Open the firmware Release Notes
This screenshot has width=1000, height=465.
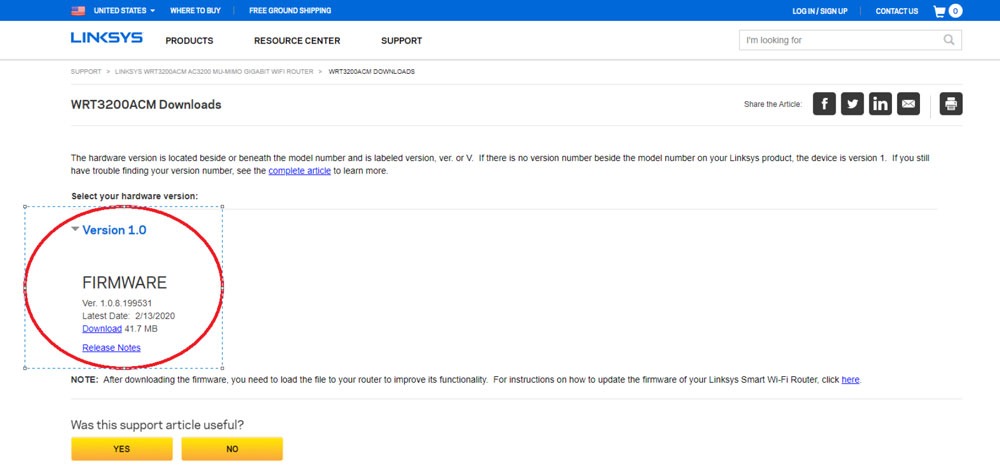coord(112,348)
